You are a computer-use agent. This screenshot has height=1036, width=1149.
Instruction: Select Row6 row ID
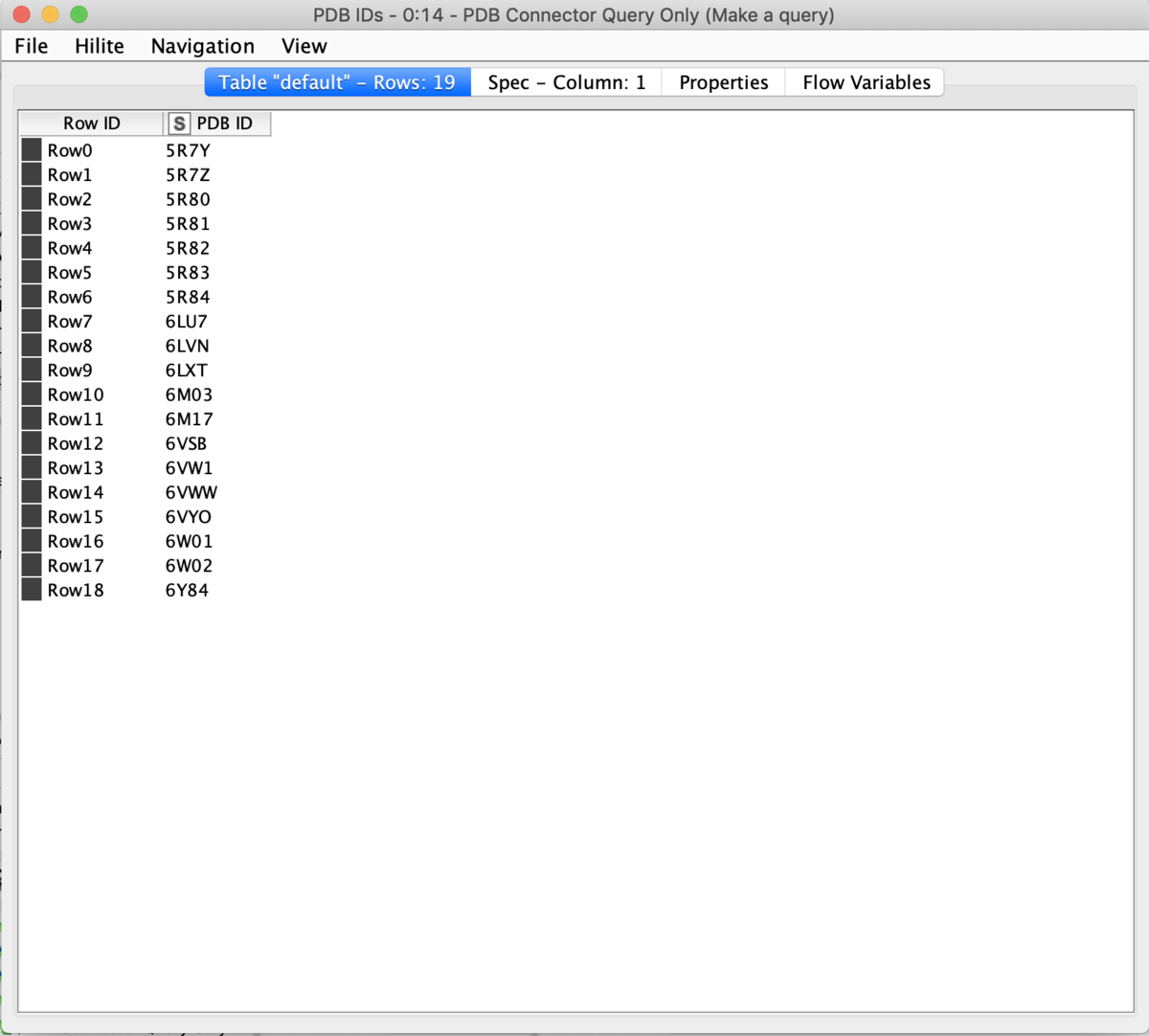pos(70,297)
